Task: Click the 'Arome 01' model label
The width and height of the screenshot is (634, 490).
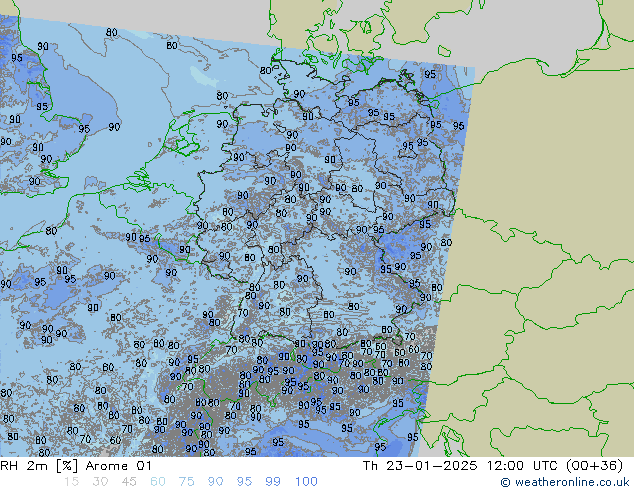Action: click(118, 466)
